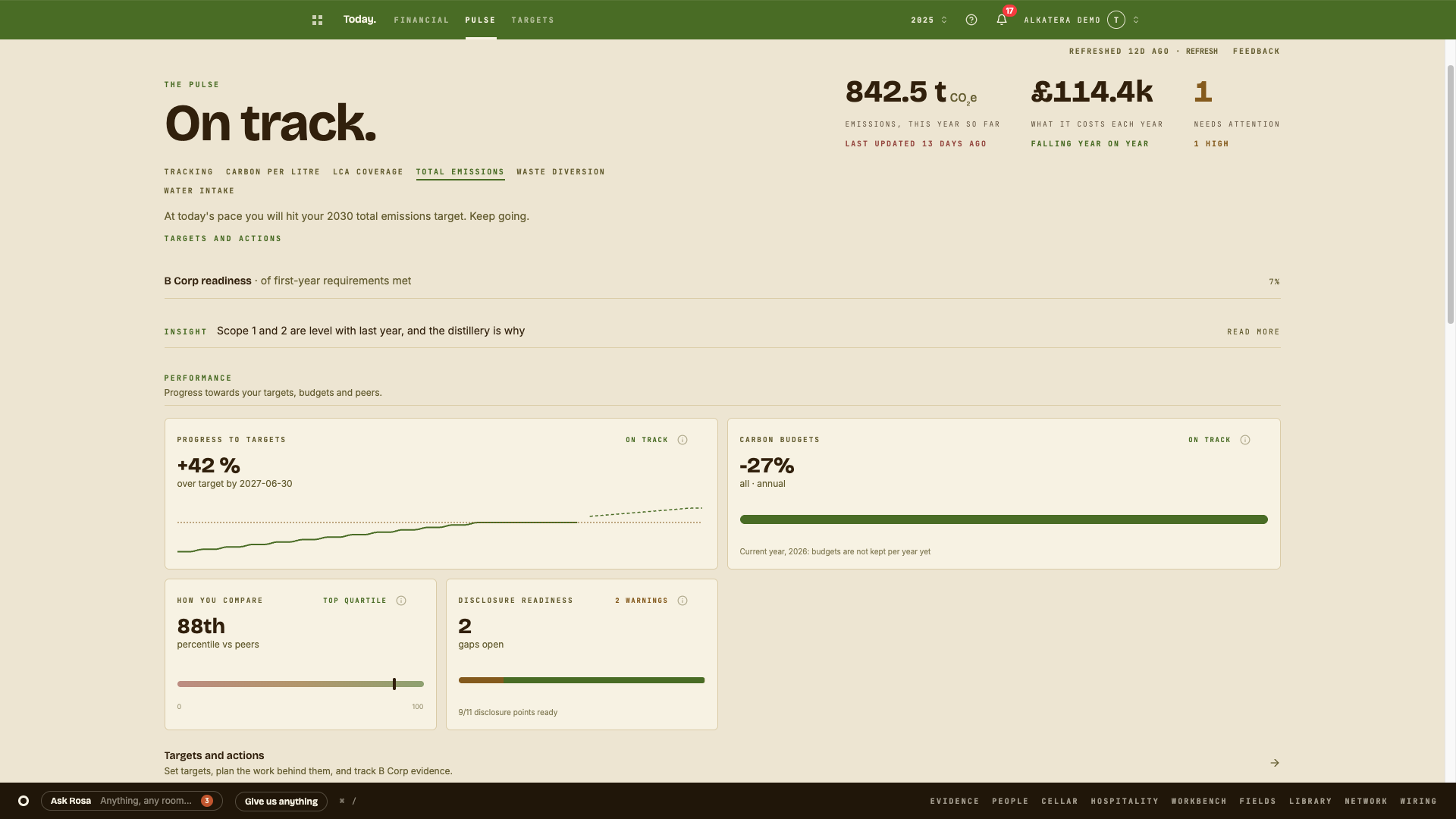
Task: Click the disclosure readiness progress bar
Action: coord(582,680)
